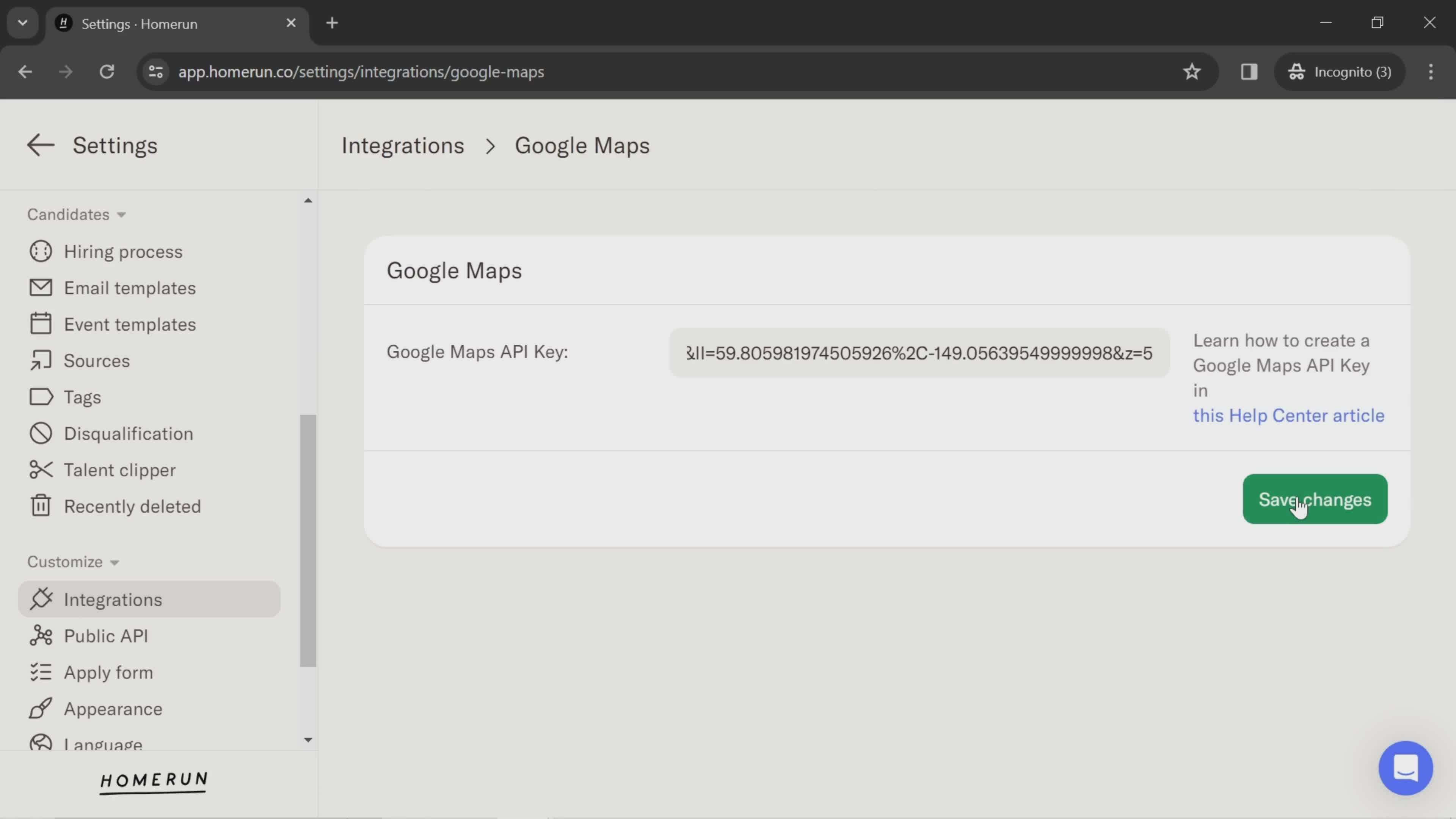Click the Settings back arrow icon
The width and height of the screenshot is (1456, 819).
(x=41, y=145)
